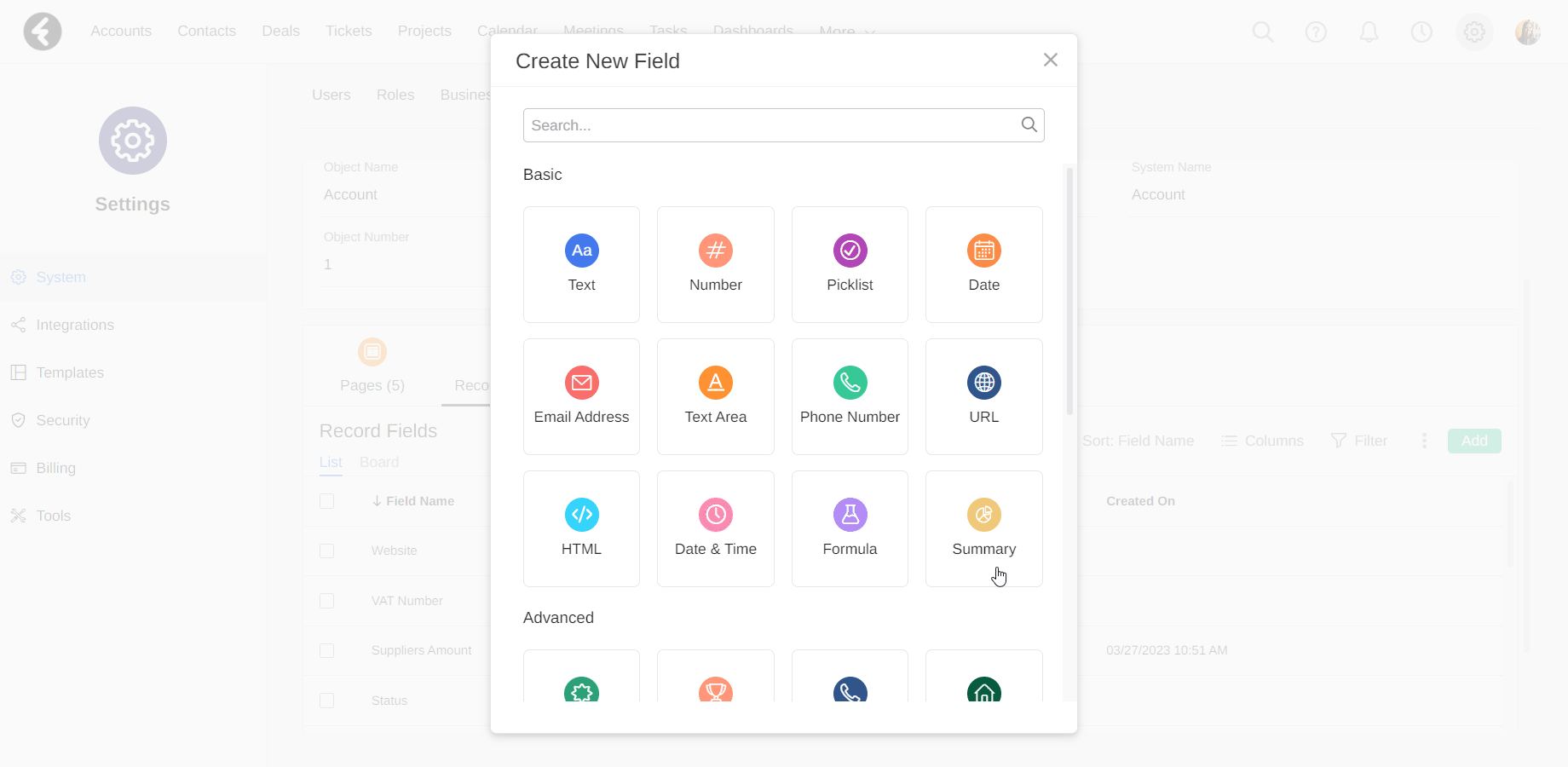This screenshot has width=1568, height=767.
Task: Open Templates in the settings sidebar
Action: 133,372
